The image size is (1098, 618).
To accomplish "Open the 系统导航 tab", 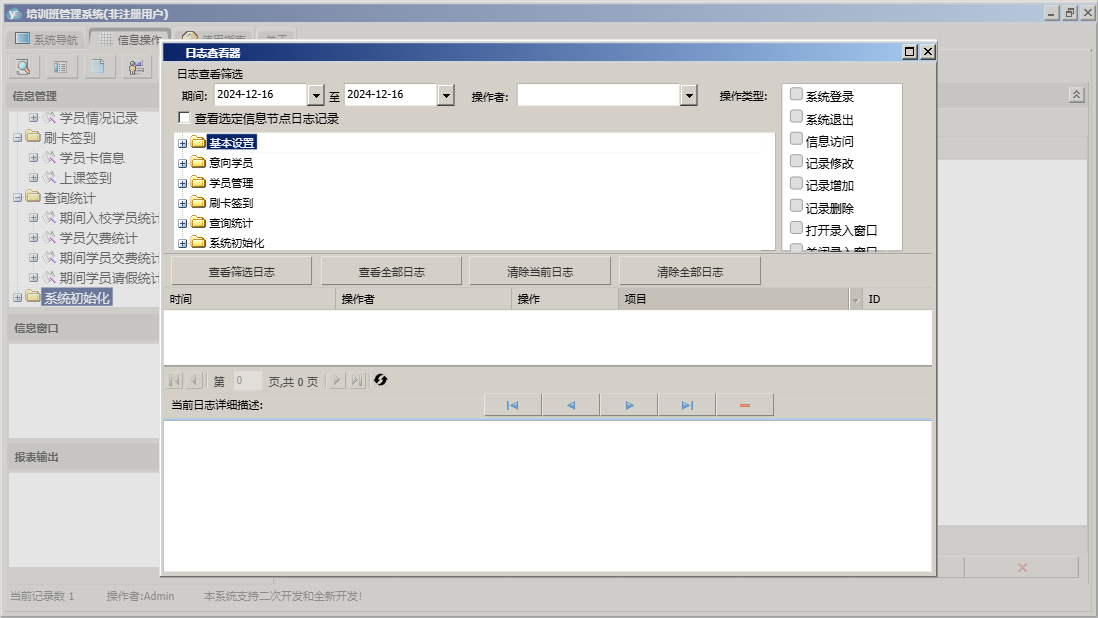I will click(x=46, y=38).
